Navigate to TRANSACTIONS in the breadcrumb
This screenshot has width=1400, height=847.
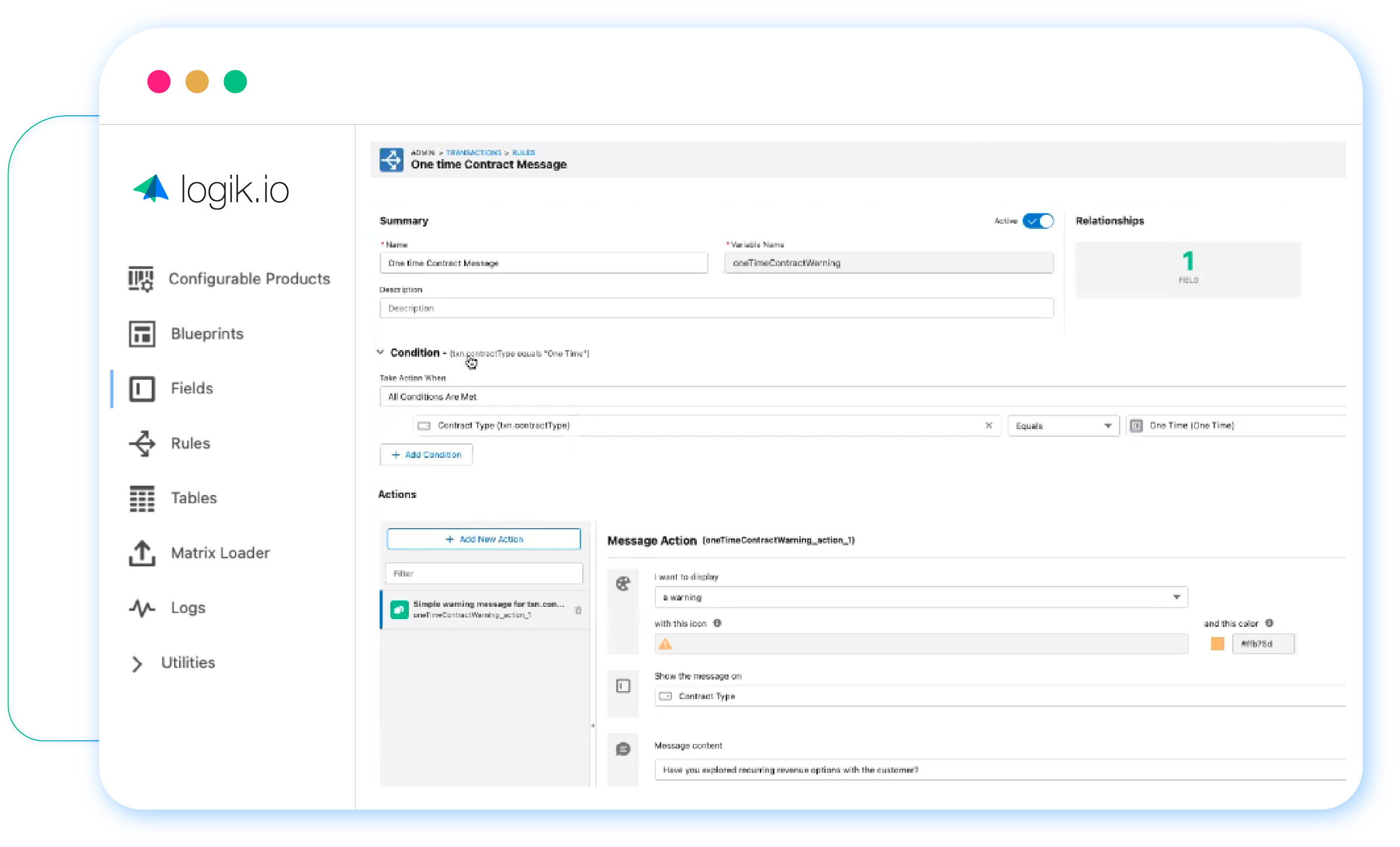tap(474, 152)
